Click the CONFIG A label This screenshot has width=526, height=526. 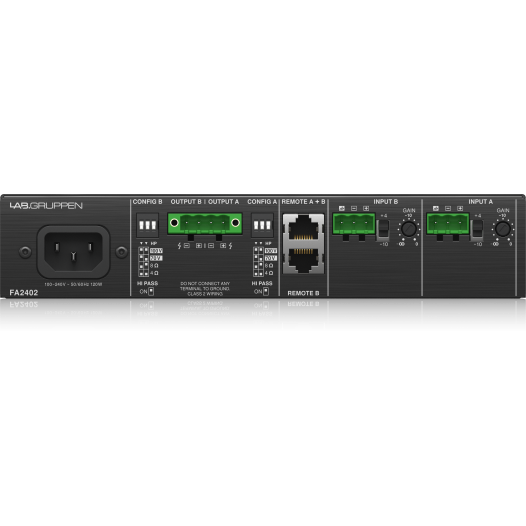coord(262,202)
